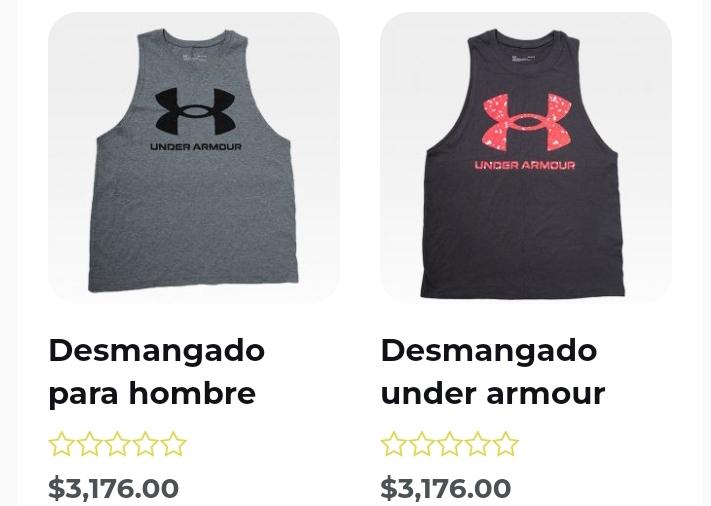Open the 'Desmangado under armour' product title
This screenshot has width=711, height=506.
click(493, 371)
